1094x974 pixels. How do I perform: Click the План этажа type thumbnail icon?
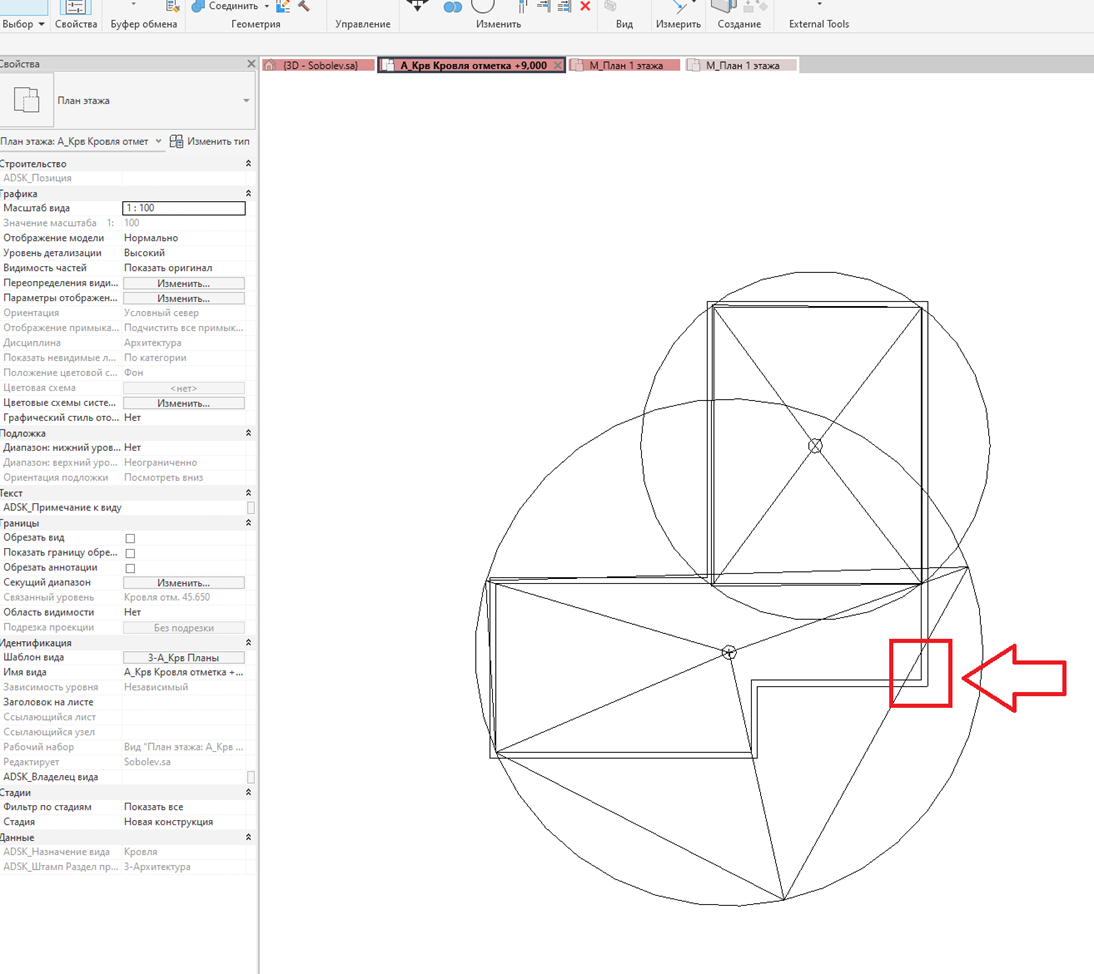(27, 100)
